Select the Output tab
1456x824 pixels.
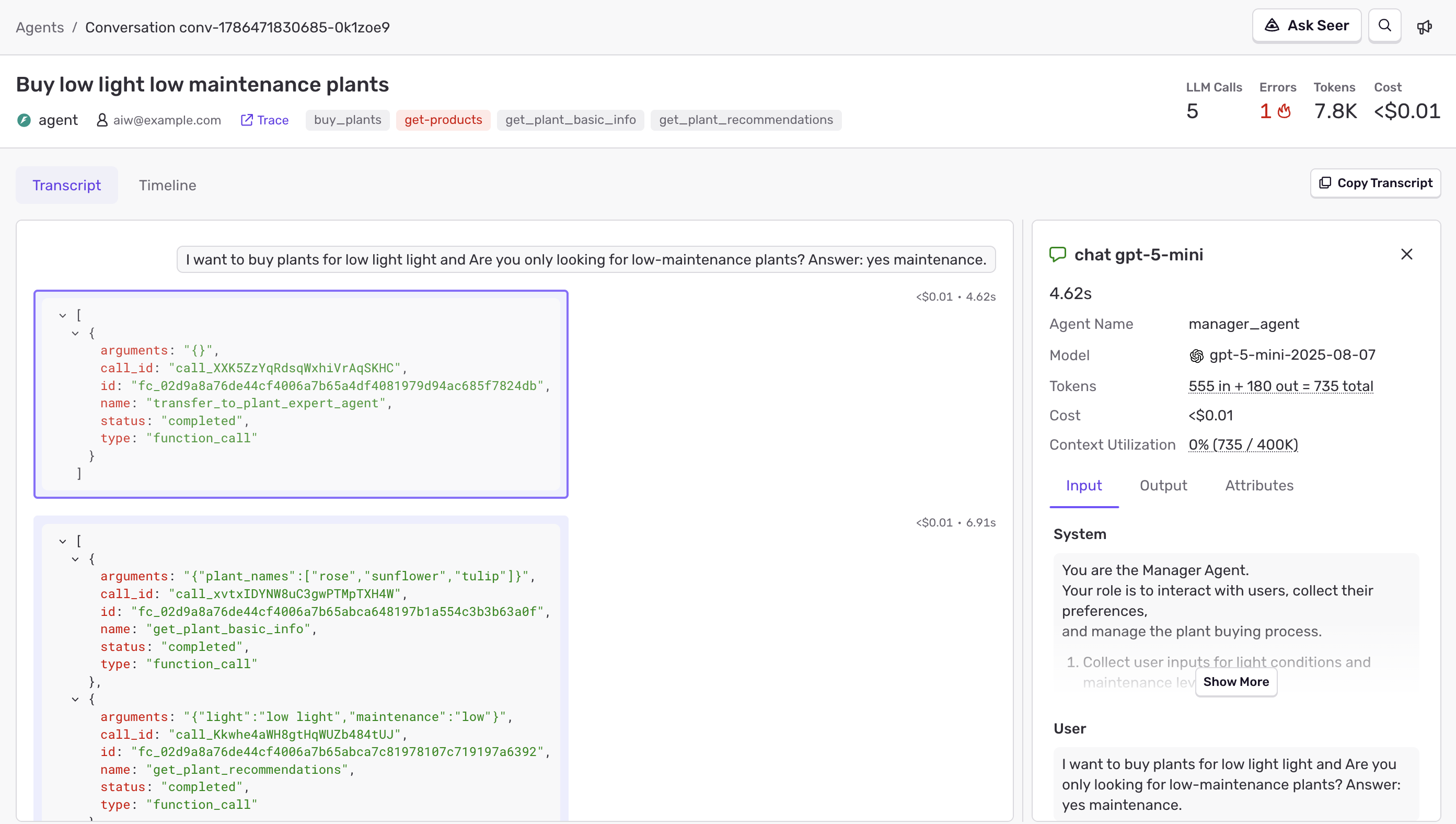[1163, 486]
